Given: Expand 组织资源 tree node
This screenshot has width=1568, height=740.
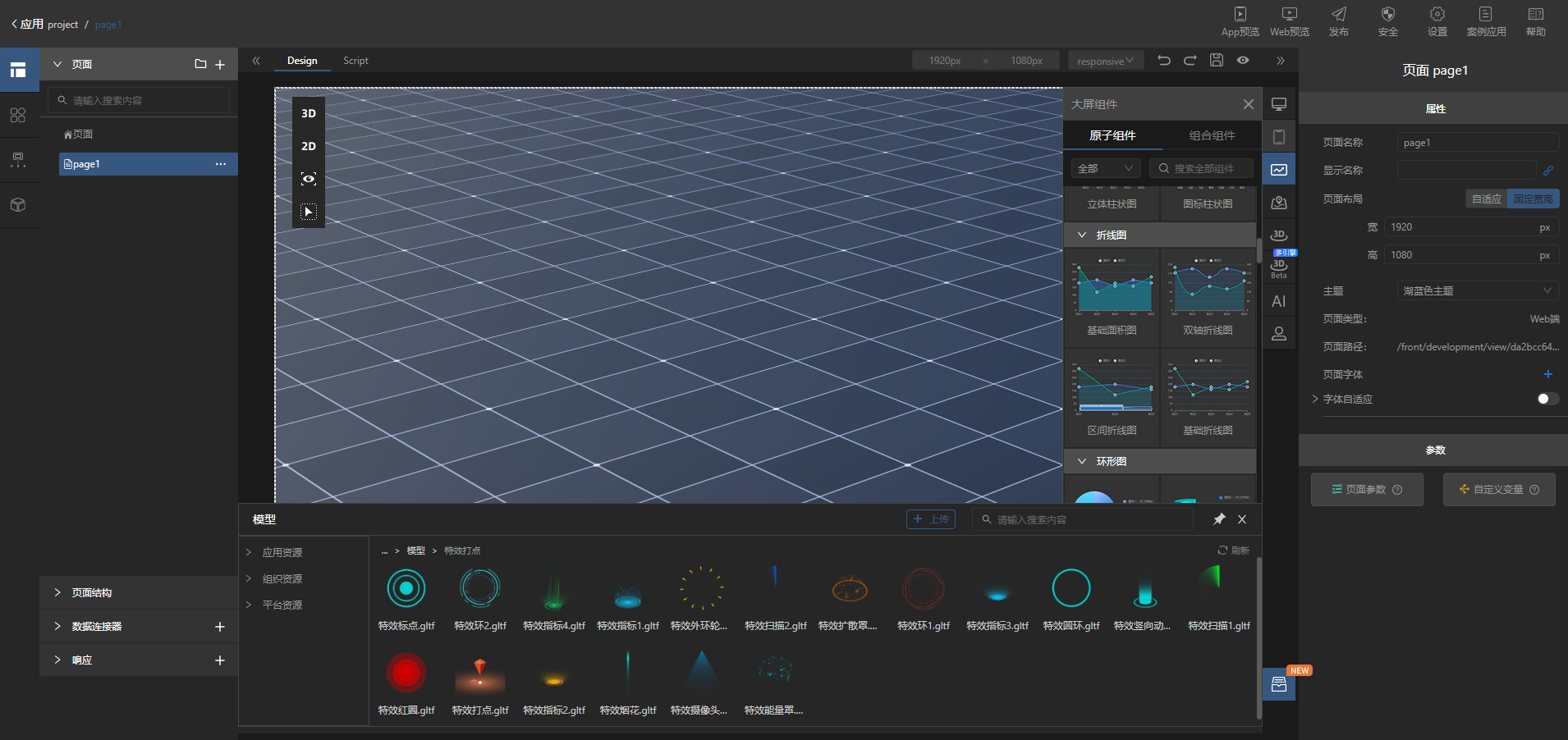Looking at the screenshot, I should pyautogui.click(x=249, y=578).
